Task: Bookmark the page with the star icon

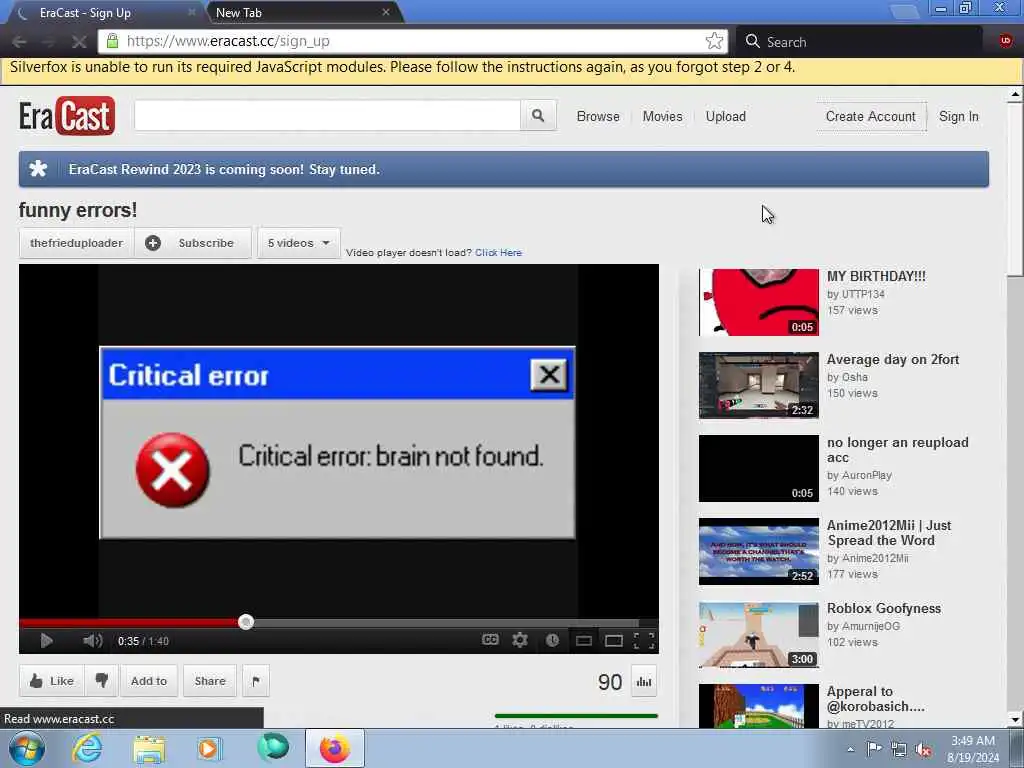Action: pyautogui.click(x=714, y=41)
